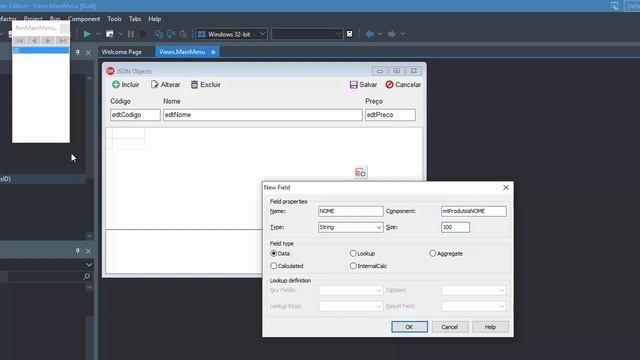Close the New Field dialog
Screen dimensions: 640x360
506,187
